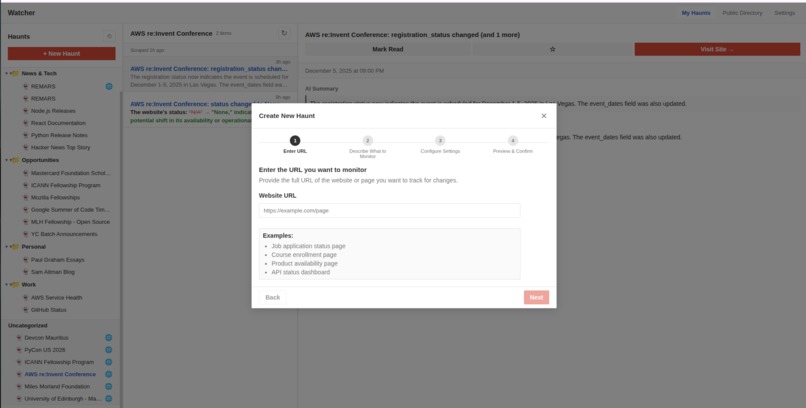Open the React Documentation haunt

point(58,123)
